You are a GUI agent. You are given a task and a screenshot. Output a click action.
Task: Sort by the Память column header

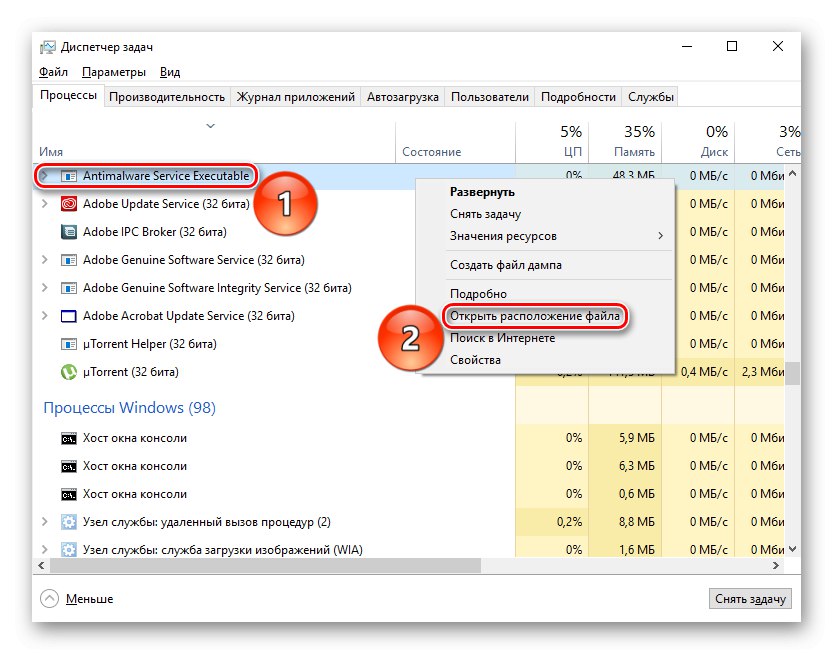pyautogui.click(x=625, y=140)
